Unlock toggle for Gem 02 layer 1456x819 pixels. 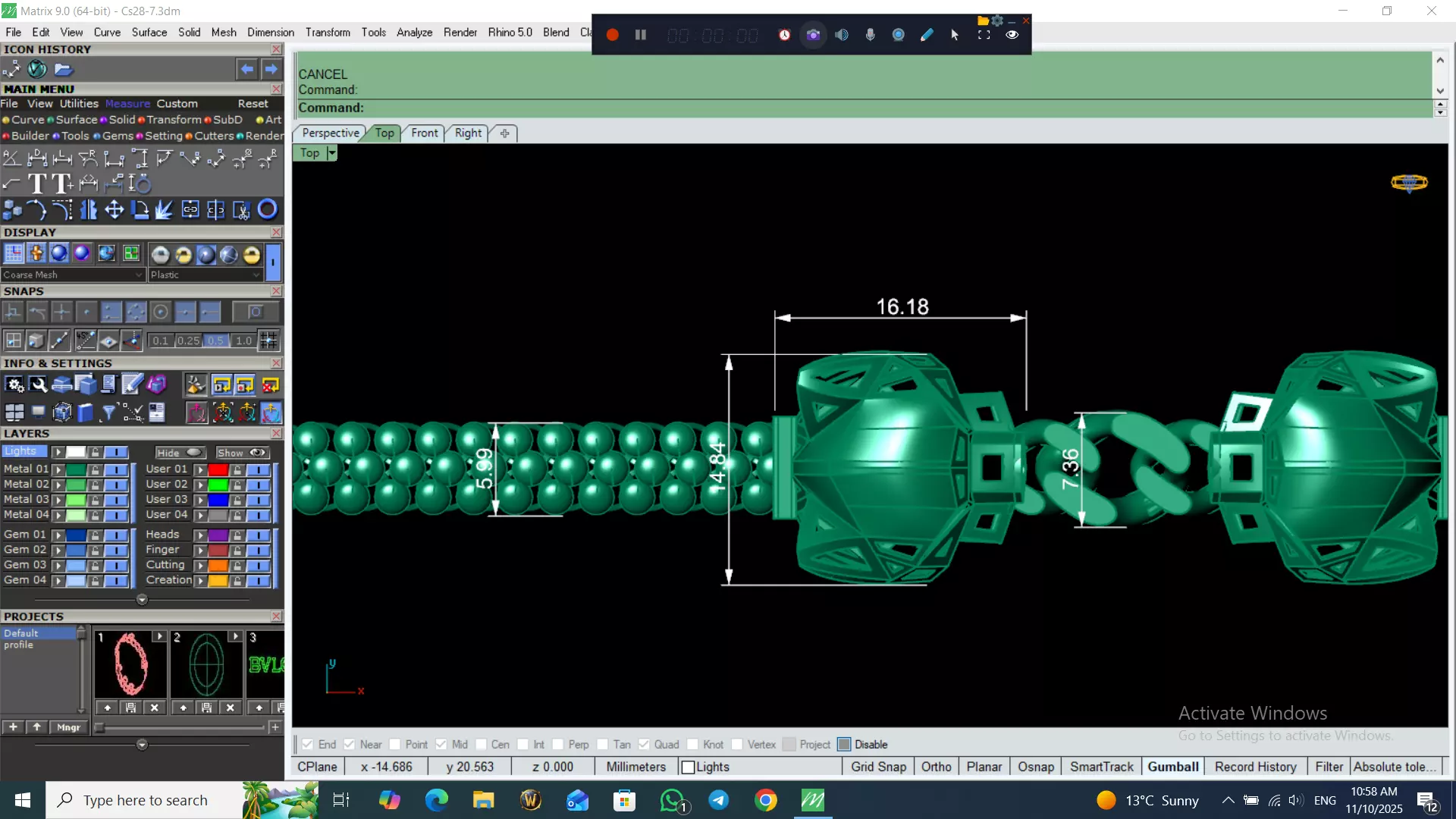(x=95, y=550)
